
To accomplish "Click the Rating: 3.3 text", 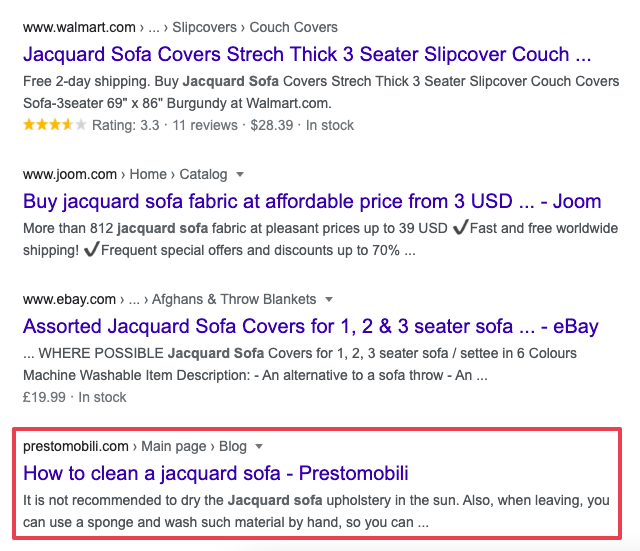I will click(126, 125).
